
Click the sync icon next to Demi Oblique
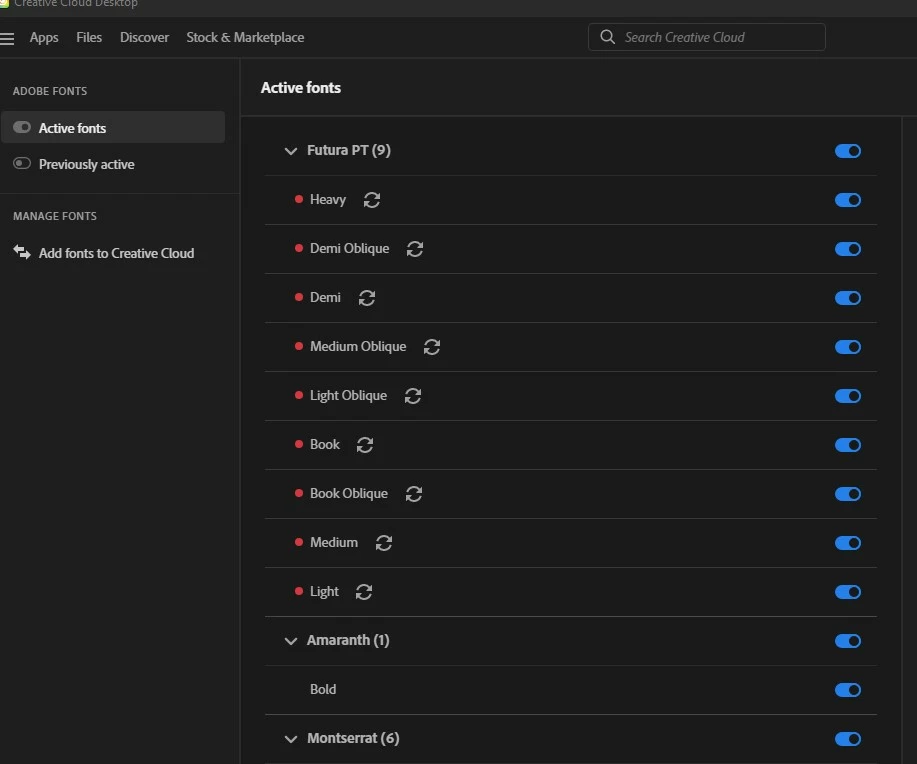coord(415,249)
